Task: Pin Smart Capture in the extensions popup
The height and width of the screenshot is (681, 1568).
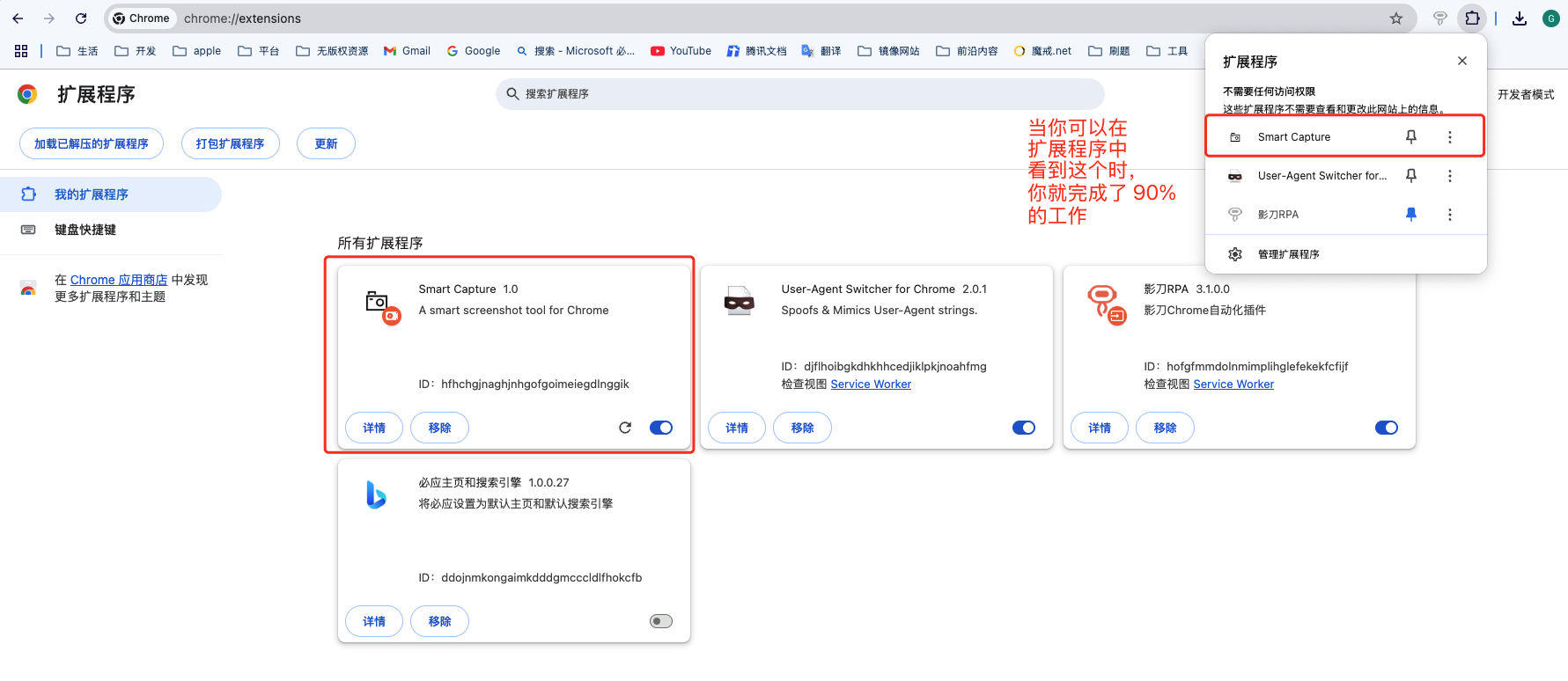Action: (1411, 136)
